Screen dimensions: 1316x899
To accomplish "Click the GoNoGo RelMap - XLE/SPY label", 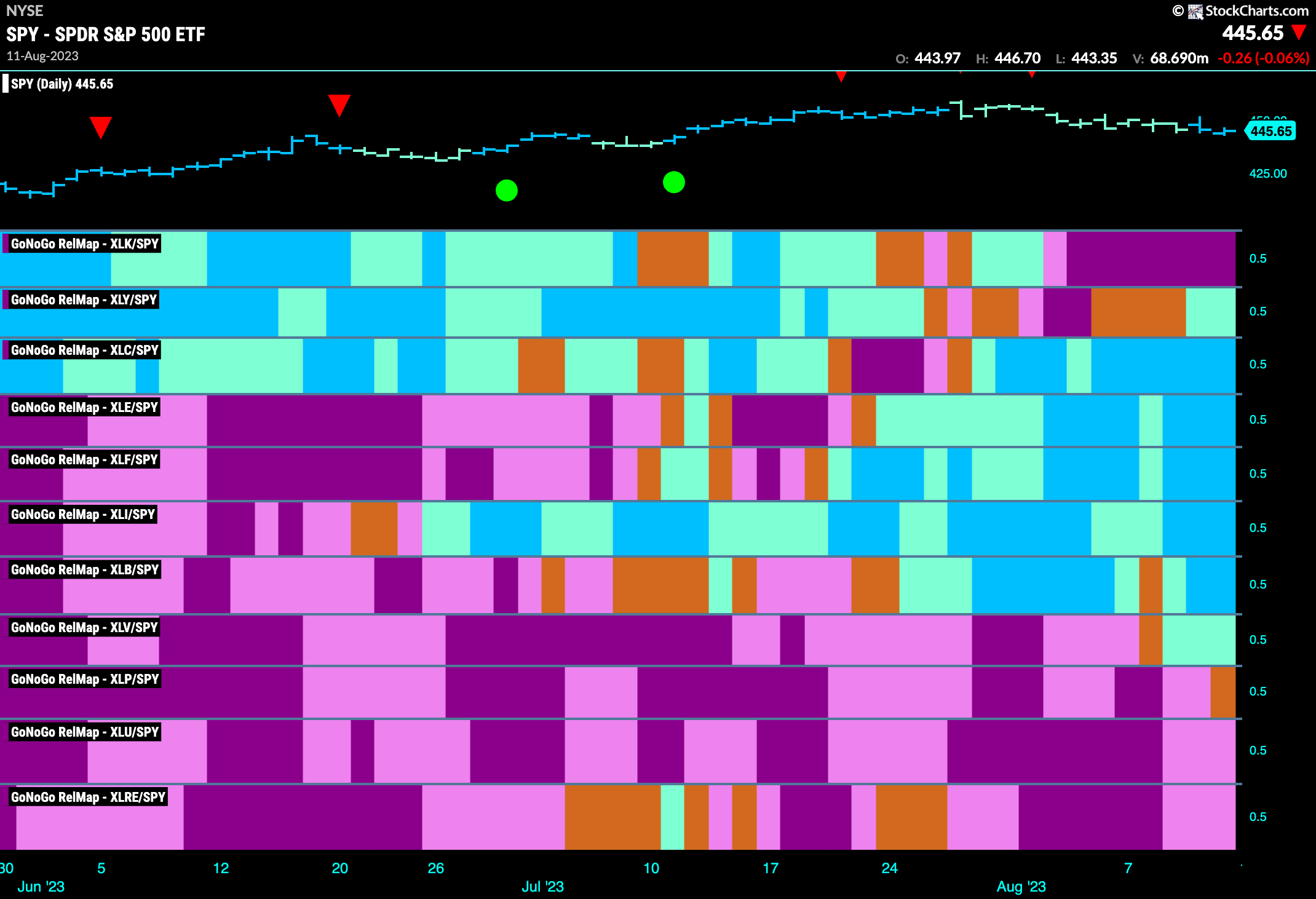I will coord(85,407).
